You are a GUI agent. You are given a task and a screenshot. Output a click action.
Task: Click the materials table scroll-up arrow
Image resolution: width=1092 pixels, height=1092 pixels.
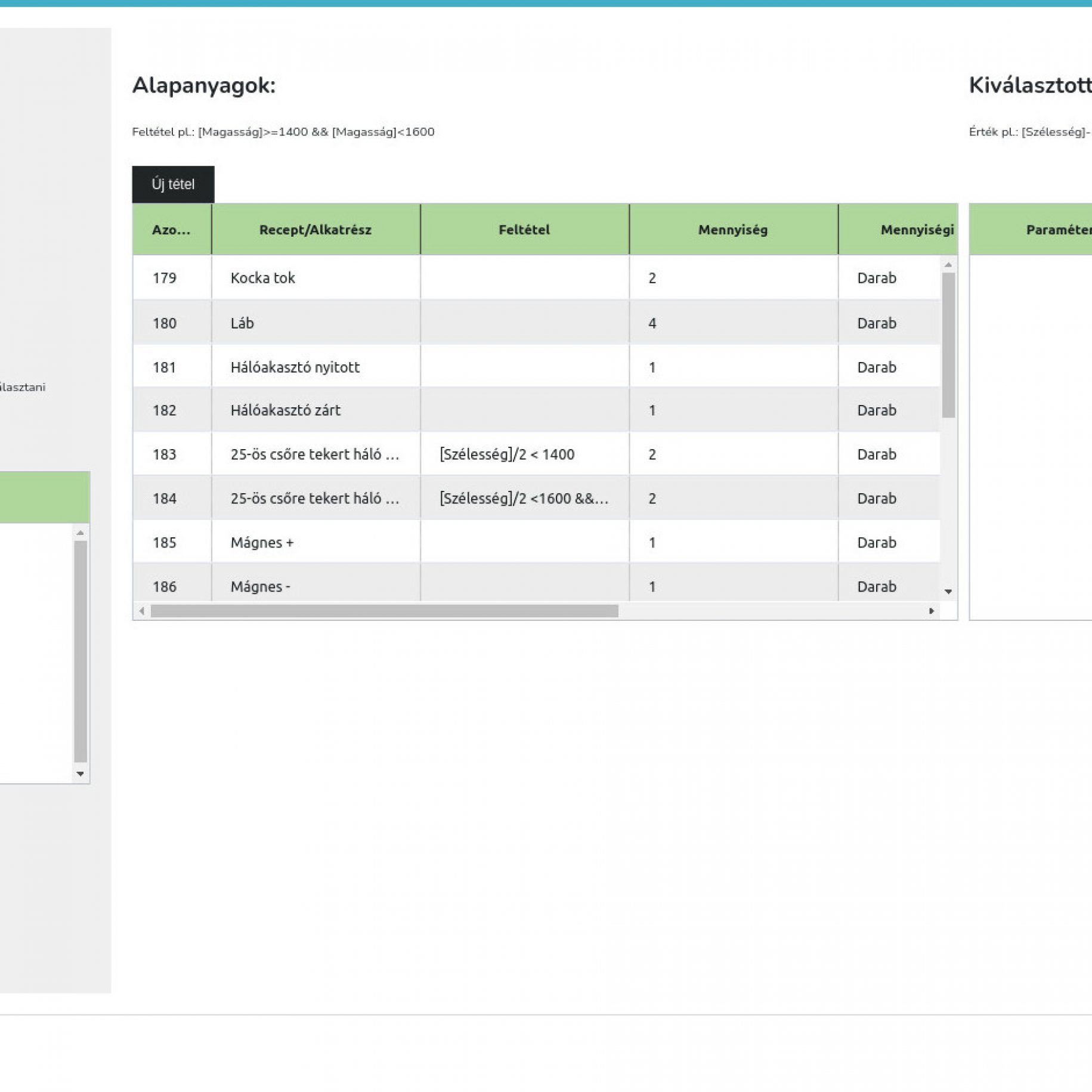948,265
